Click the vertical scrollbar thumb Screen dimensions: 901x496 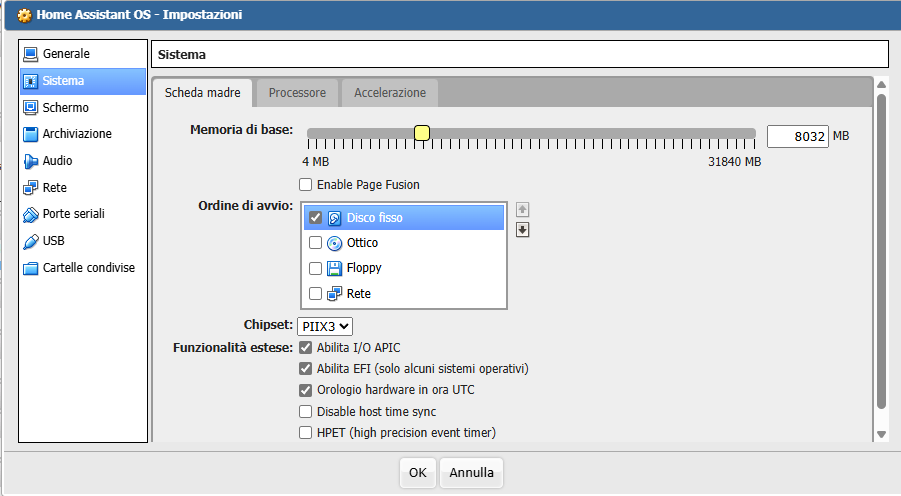pos(881,252)
